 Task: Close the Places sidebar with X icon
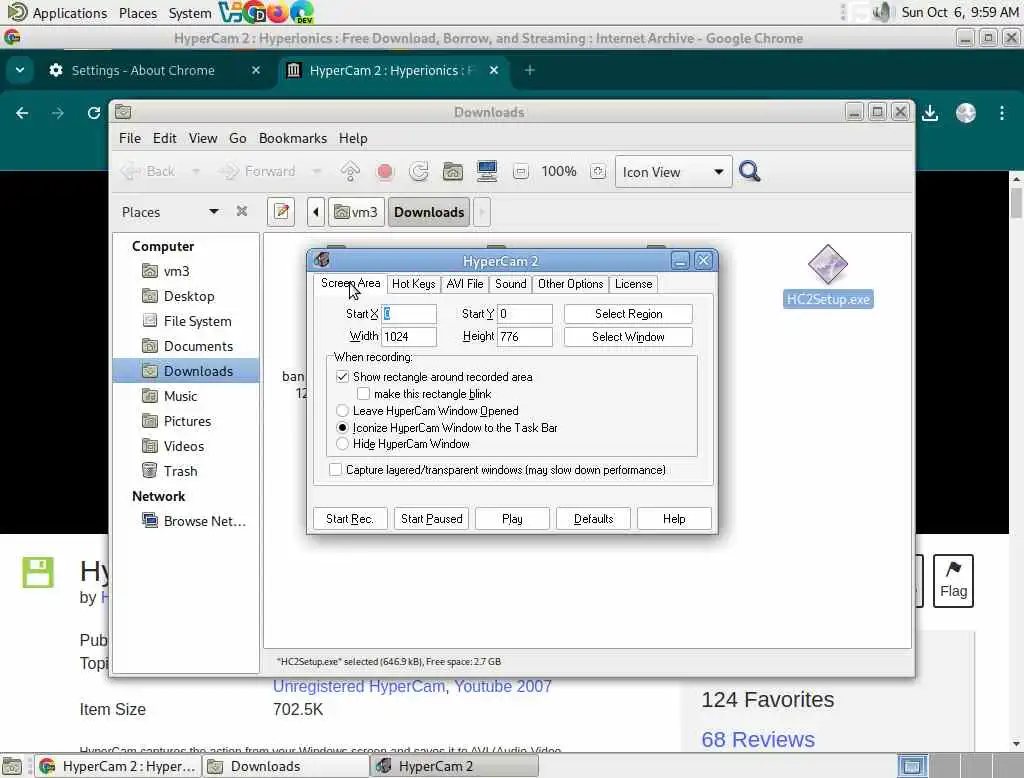coord(242,211)
